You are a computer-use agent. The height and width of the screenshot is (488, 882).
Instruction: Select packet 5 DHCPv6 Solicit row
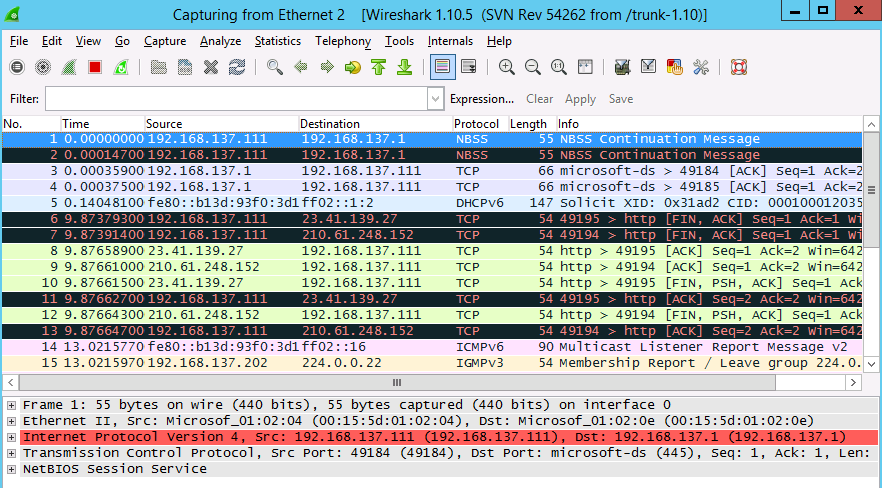(432, 203)
